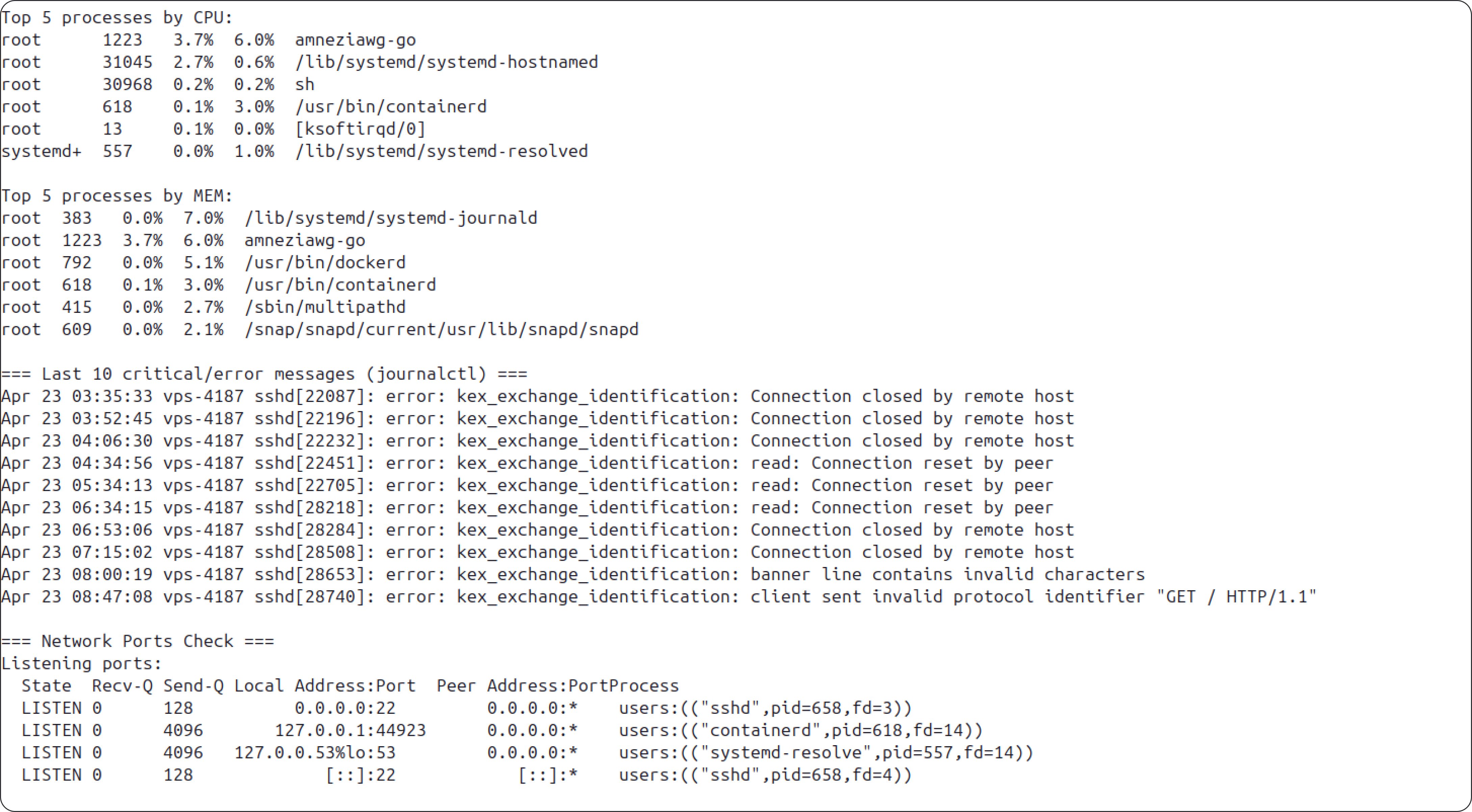Click the systemd-journald process path

391,218
